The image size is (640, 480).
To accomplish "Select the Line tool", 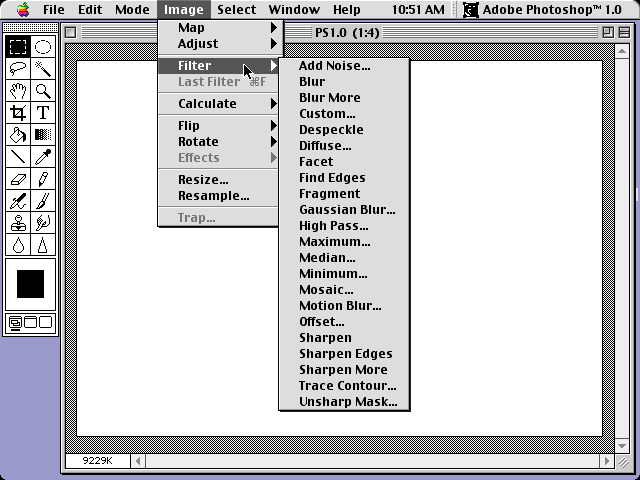I will (18, 157).
